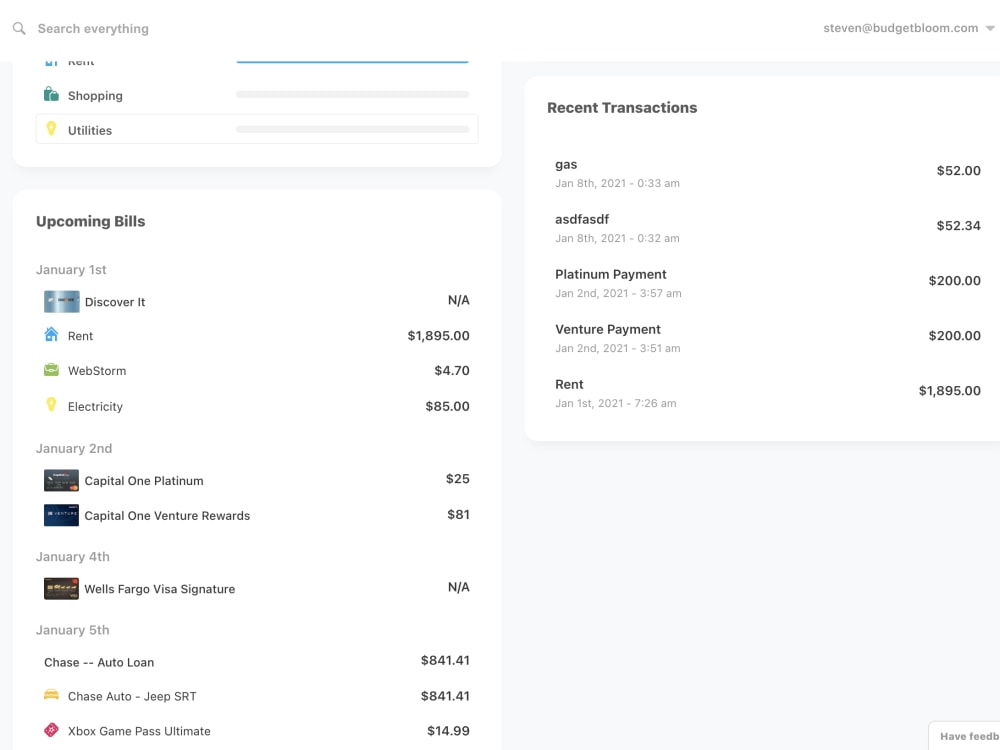Click the Capital One Platinum card thumbnail

click(61, 480)
